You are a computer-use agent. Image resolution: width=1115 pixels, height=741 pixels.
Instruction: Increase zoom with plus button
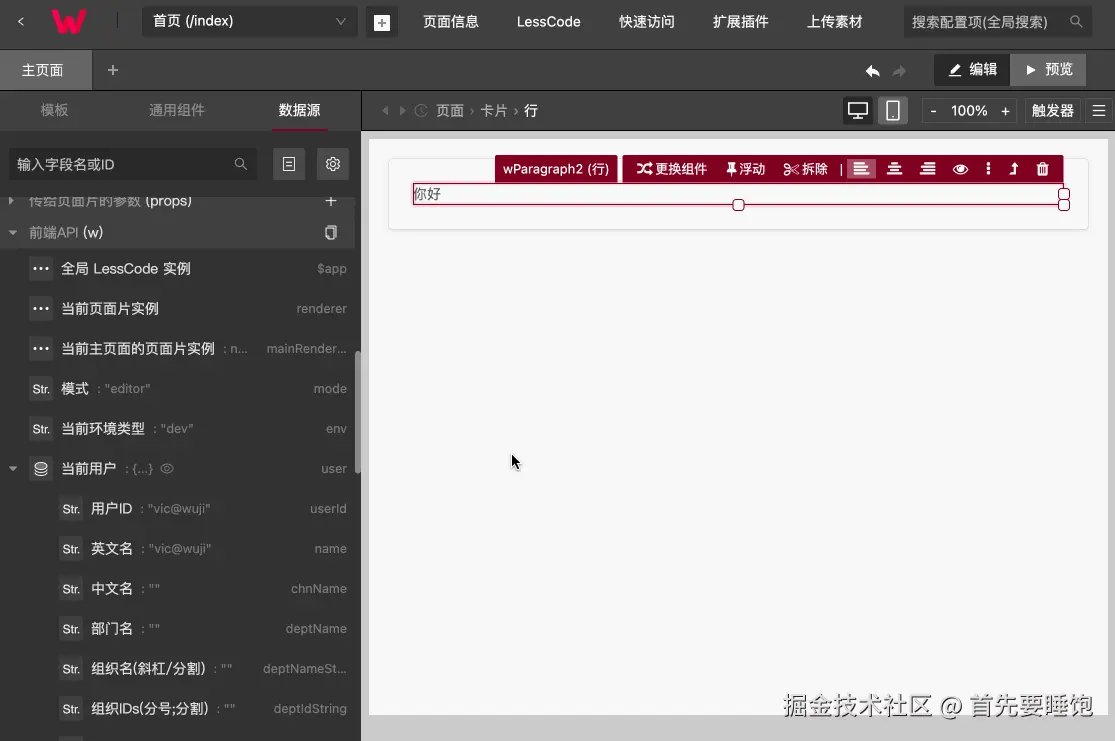(x=1005, y=111)
